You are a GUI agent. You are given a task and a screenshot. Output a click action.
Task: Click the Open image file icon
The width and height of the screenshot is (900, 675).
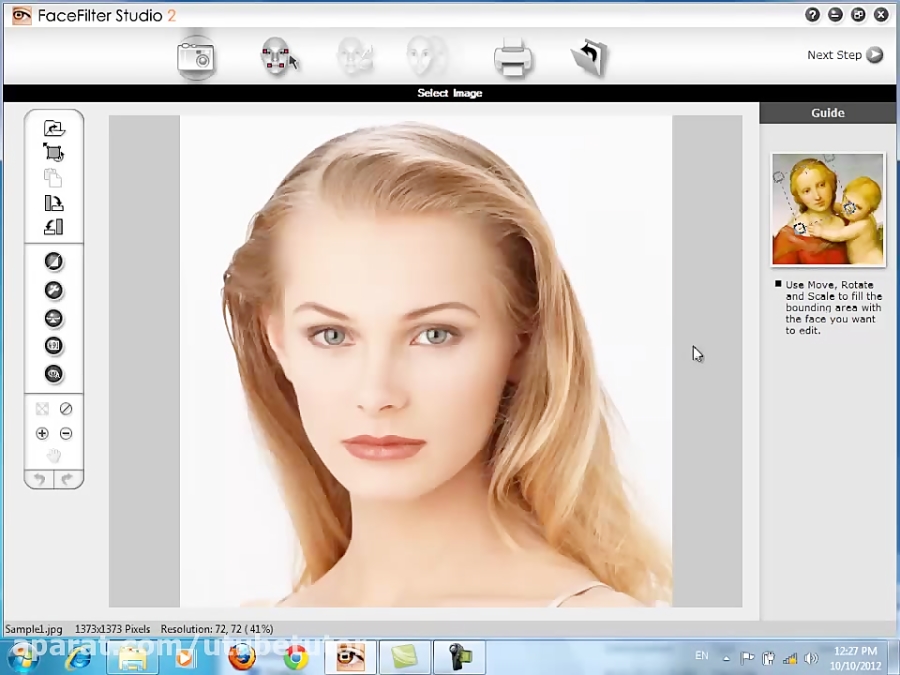tap(54, 128)
